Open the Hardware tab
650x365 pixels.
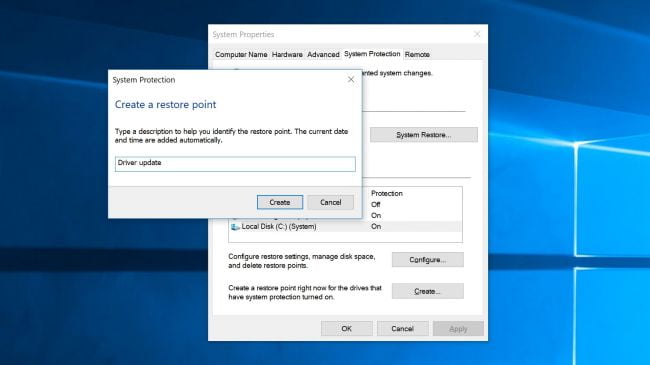[x=287, y=54]
